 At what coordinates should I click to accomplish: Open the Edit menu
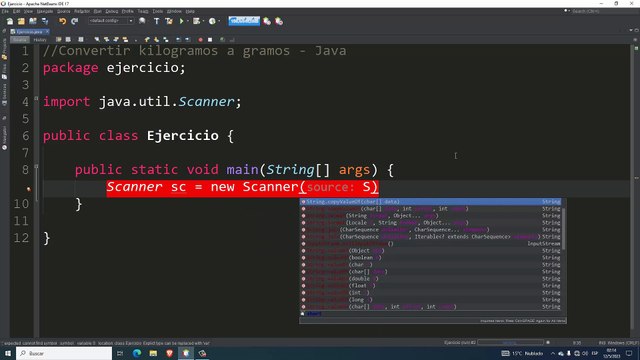click(17, 11)
